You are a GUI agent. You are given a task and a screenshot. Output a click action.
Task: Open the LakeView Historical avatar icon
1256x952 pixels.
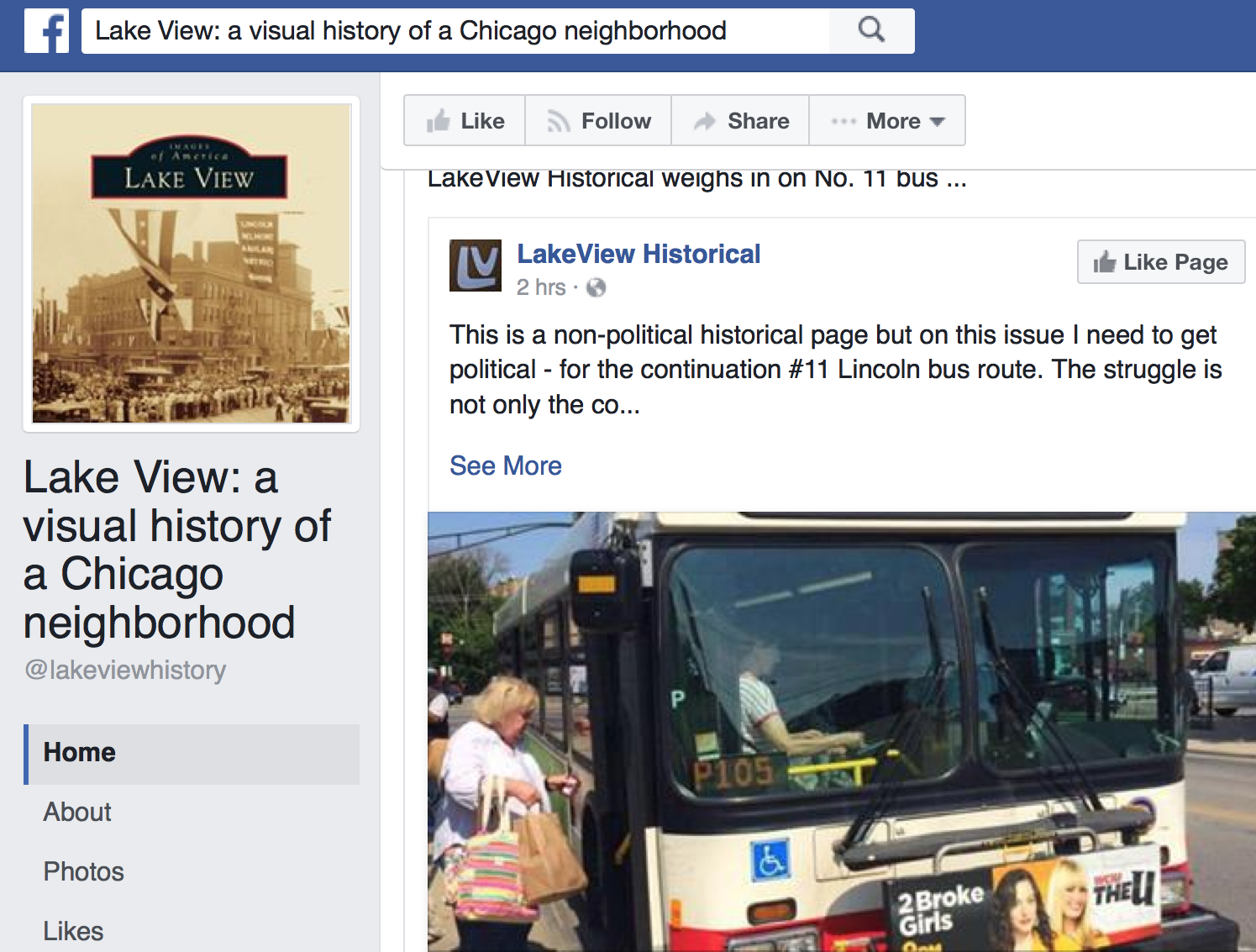(x=476, y=266)
